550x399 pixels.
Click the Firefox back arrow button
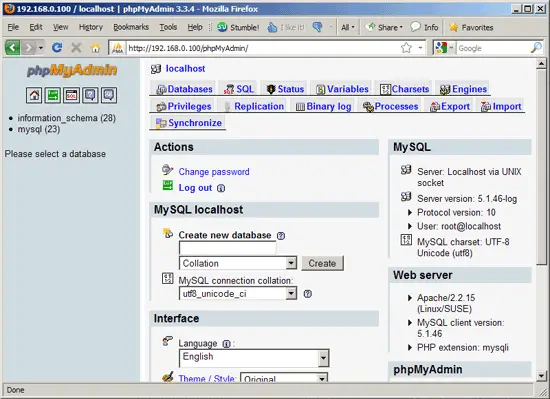[x=12, y=47]
